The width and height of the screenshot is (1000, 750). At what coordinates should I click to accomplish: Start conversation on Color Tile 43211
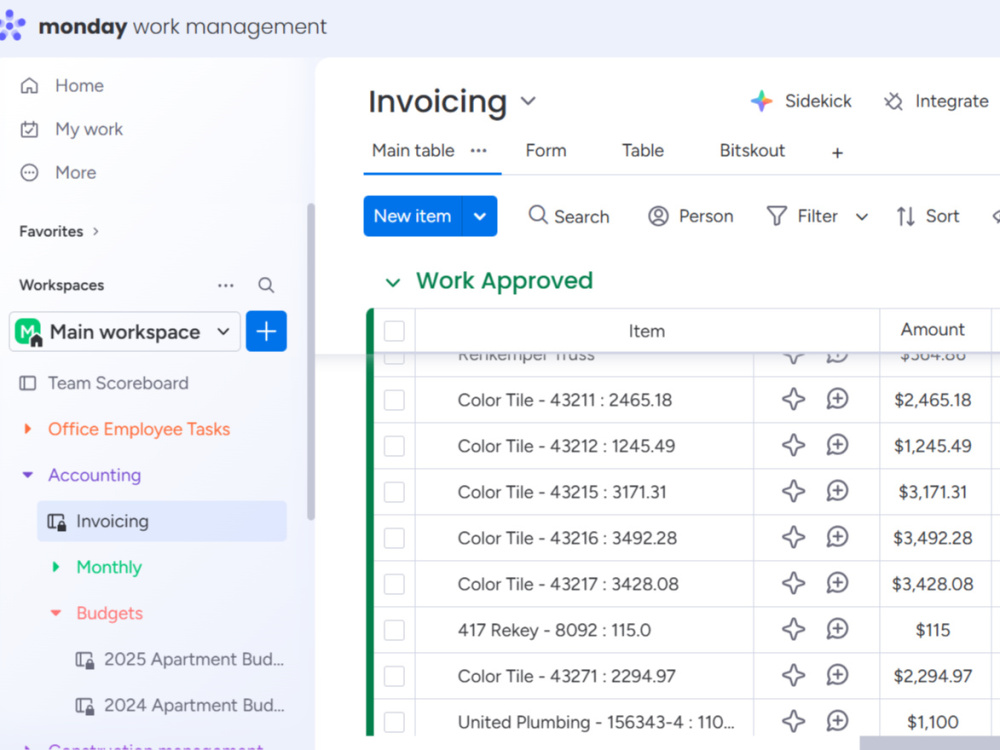point(837,399)
